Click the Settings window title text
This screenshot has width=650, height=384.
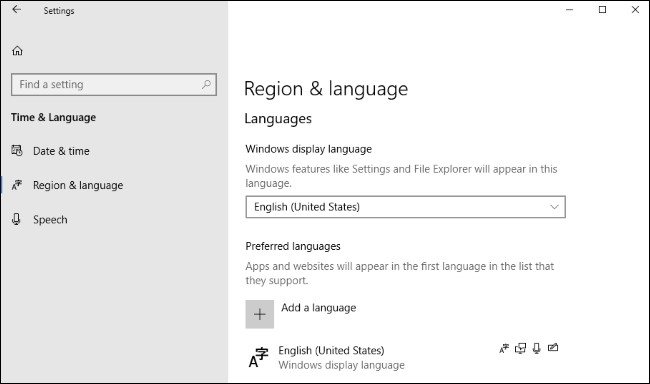point(59,11)
